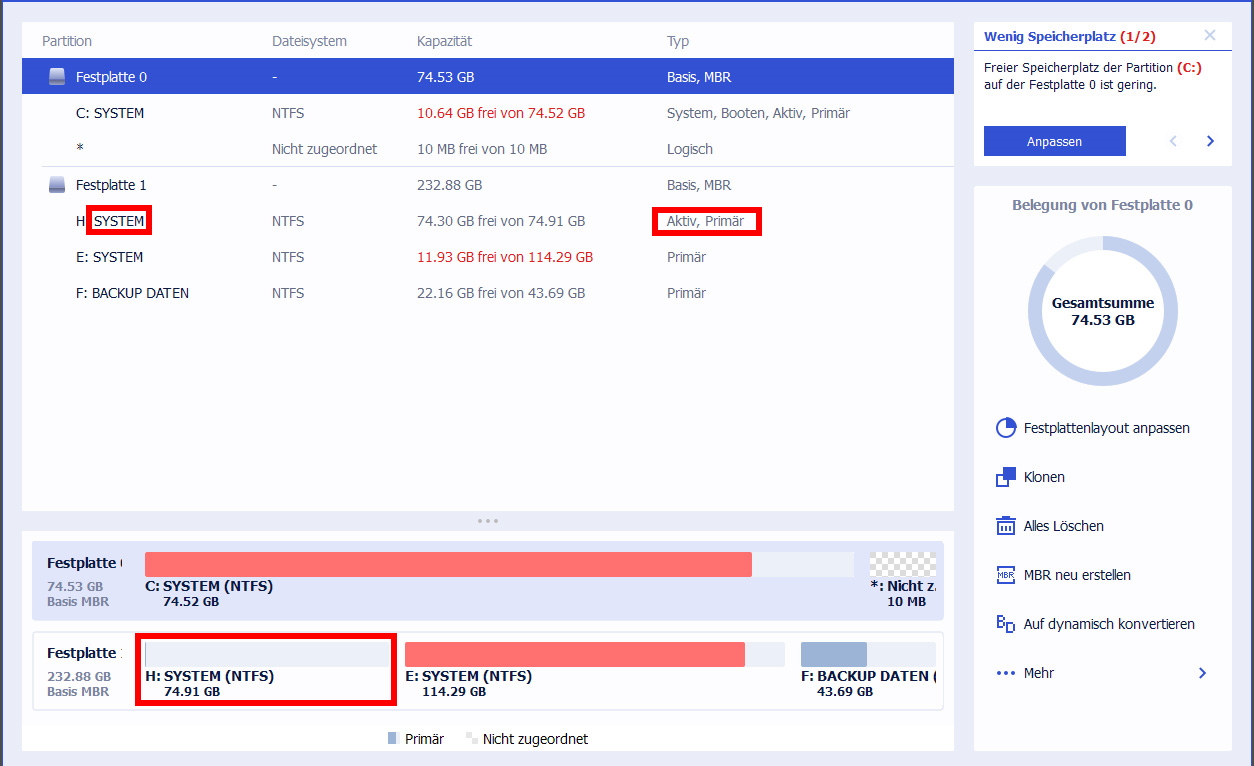Click the pane splitter dots handle
1254x766 pixels.
click(488, 521)
